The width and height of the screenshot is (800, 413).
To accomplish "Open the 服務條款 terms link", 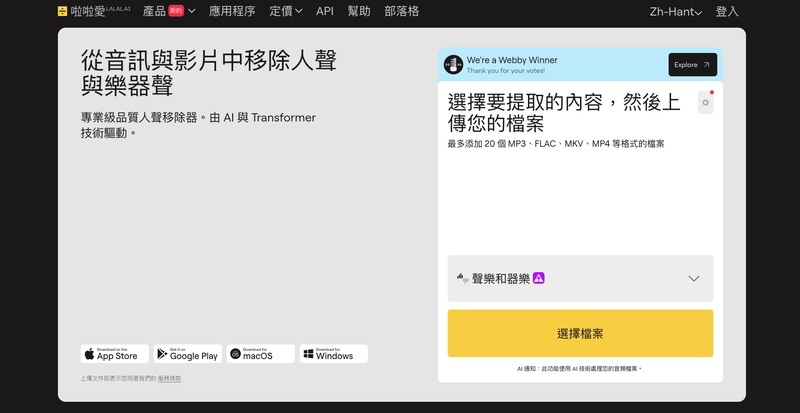I will 169,378.
